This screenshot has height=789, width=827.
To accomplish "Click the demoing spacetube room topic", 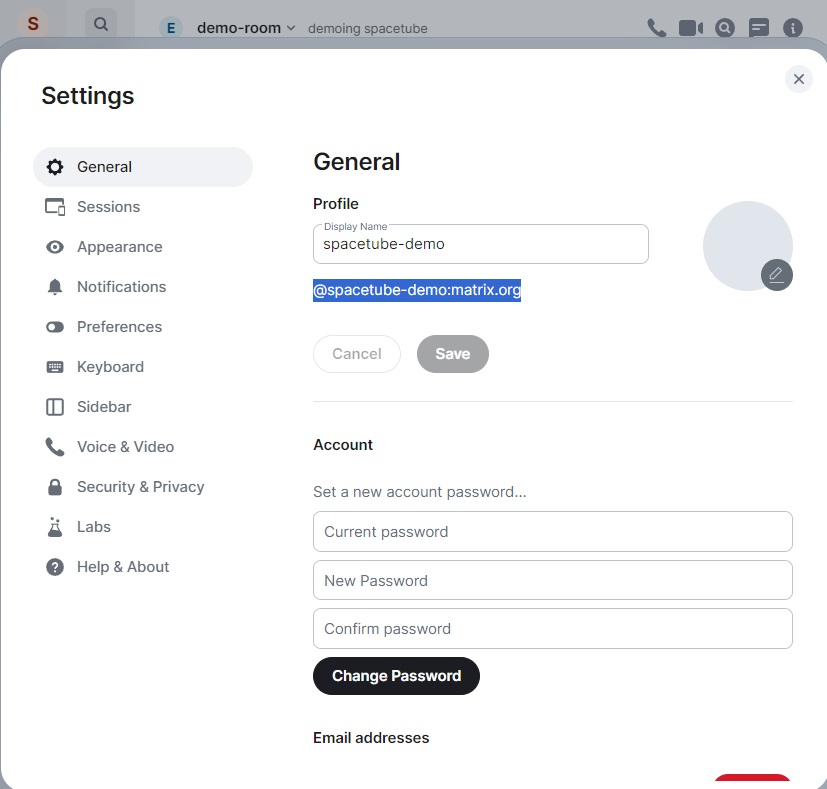I will click(368, 28).
